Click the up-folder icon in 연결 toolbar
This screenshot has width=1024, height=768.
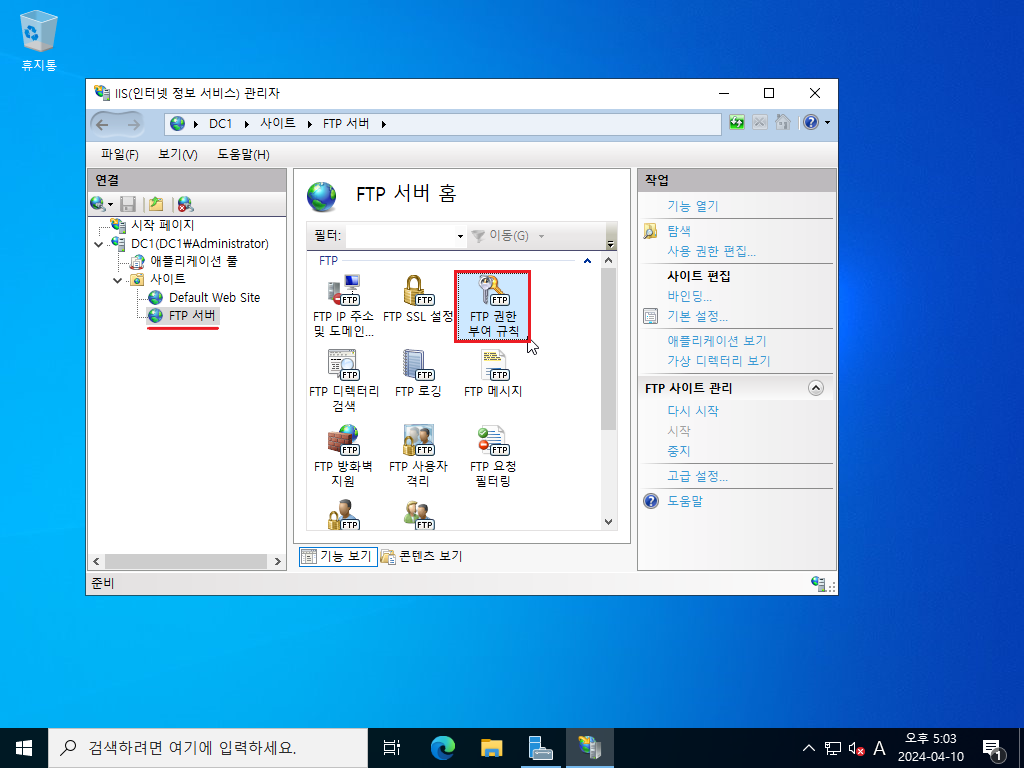[155, 204]
